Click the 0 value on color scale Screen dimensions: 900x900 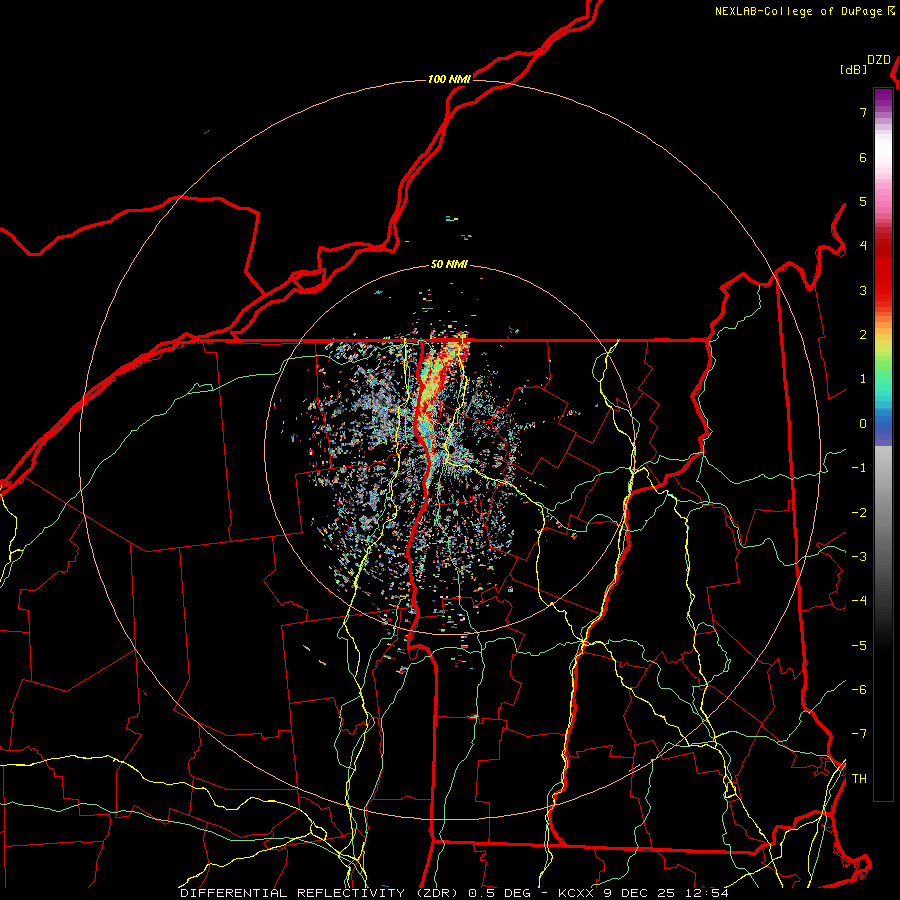tap(863, 424)
